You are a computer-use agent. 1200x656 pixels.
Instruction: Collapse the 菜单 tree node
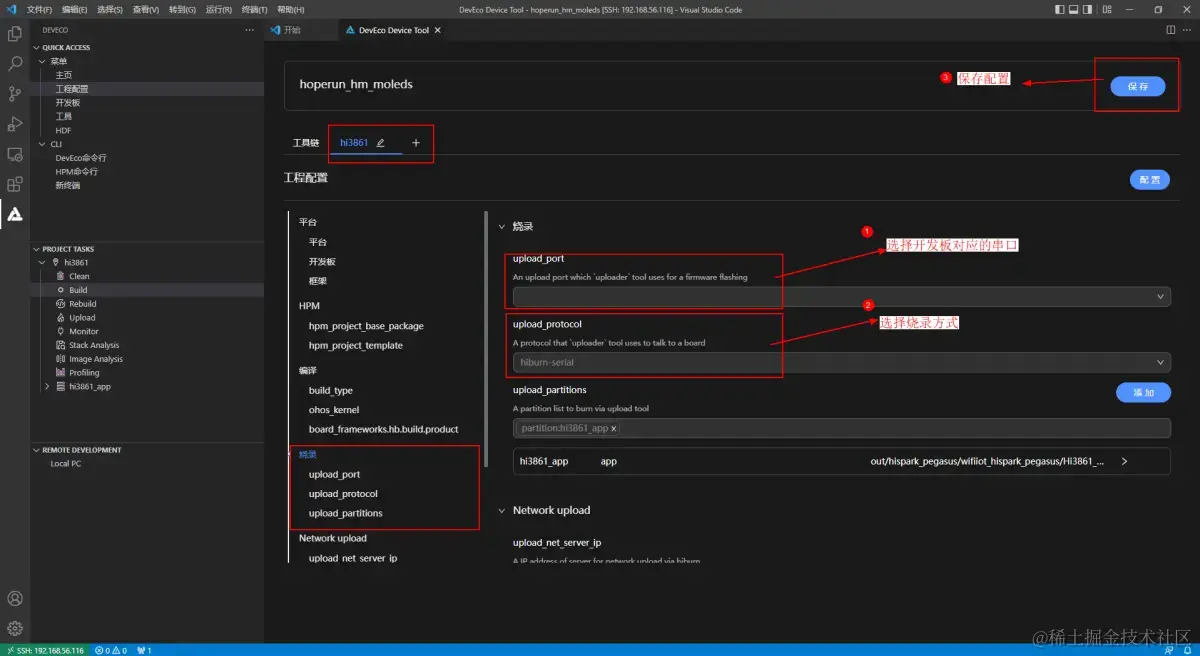(x=41, y=61)
